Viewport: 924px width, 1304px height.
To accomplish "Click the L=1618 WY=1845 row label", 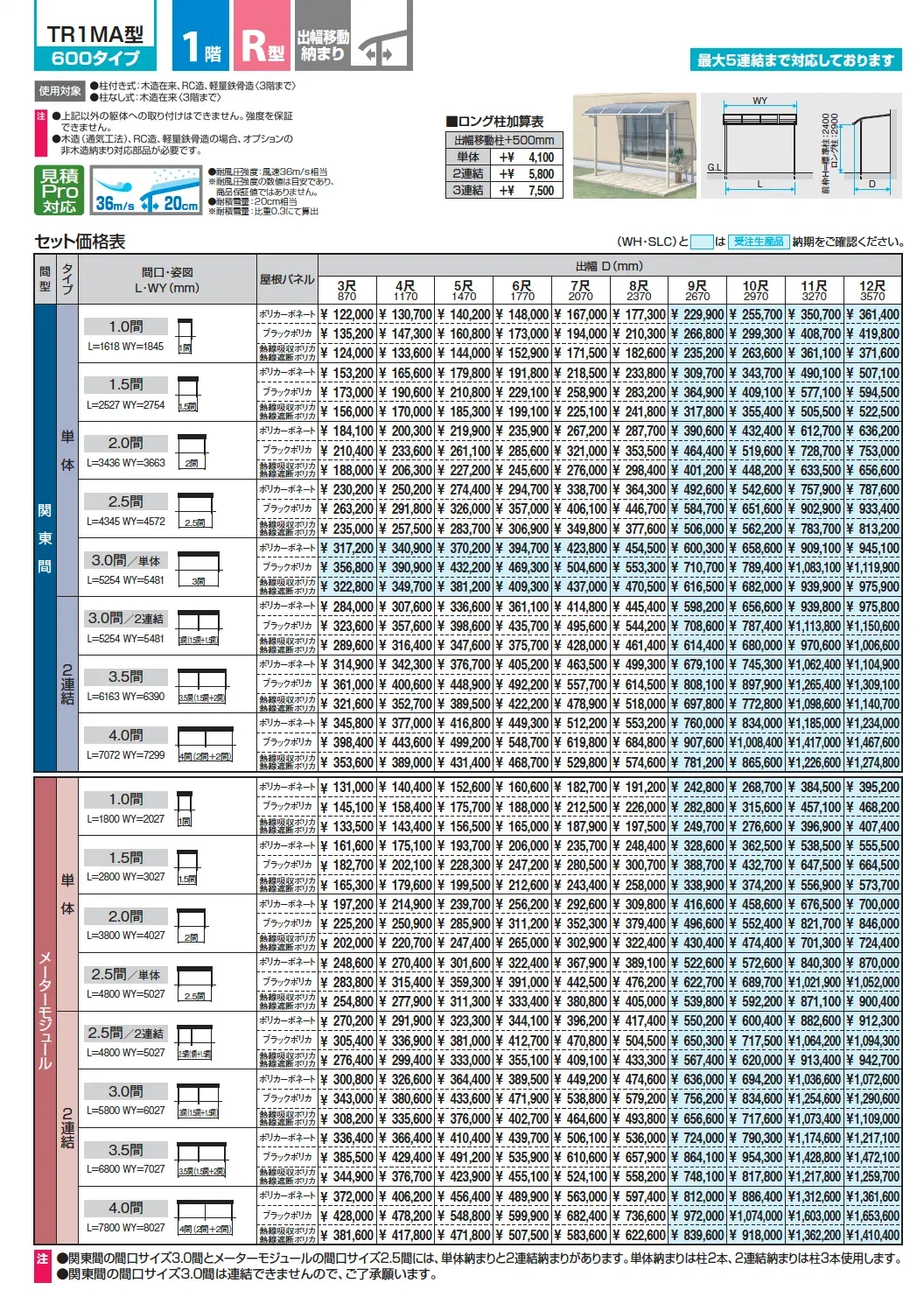I will tap(125, 347).
